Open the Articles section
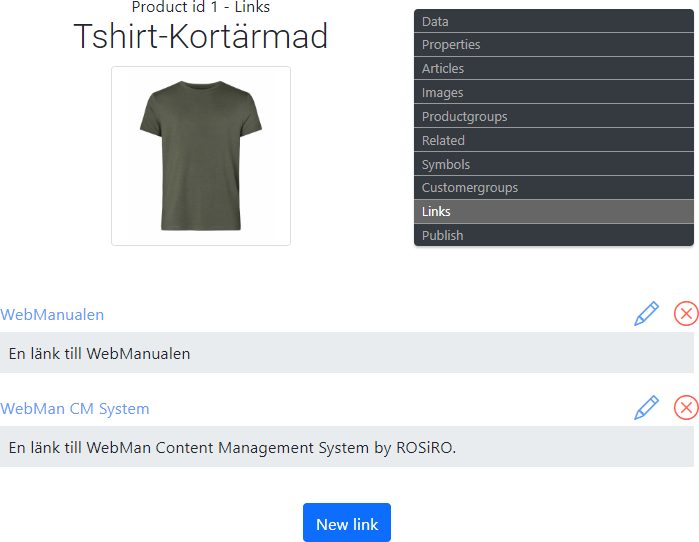This screenshot has height=542, width=699. (x=553, y=69)
